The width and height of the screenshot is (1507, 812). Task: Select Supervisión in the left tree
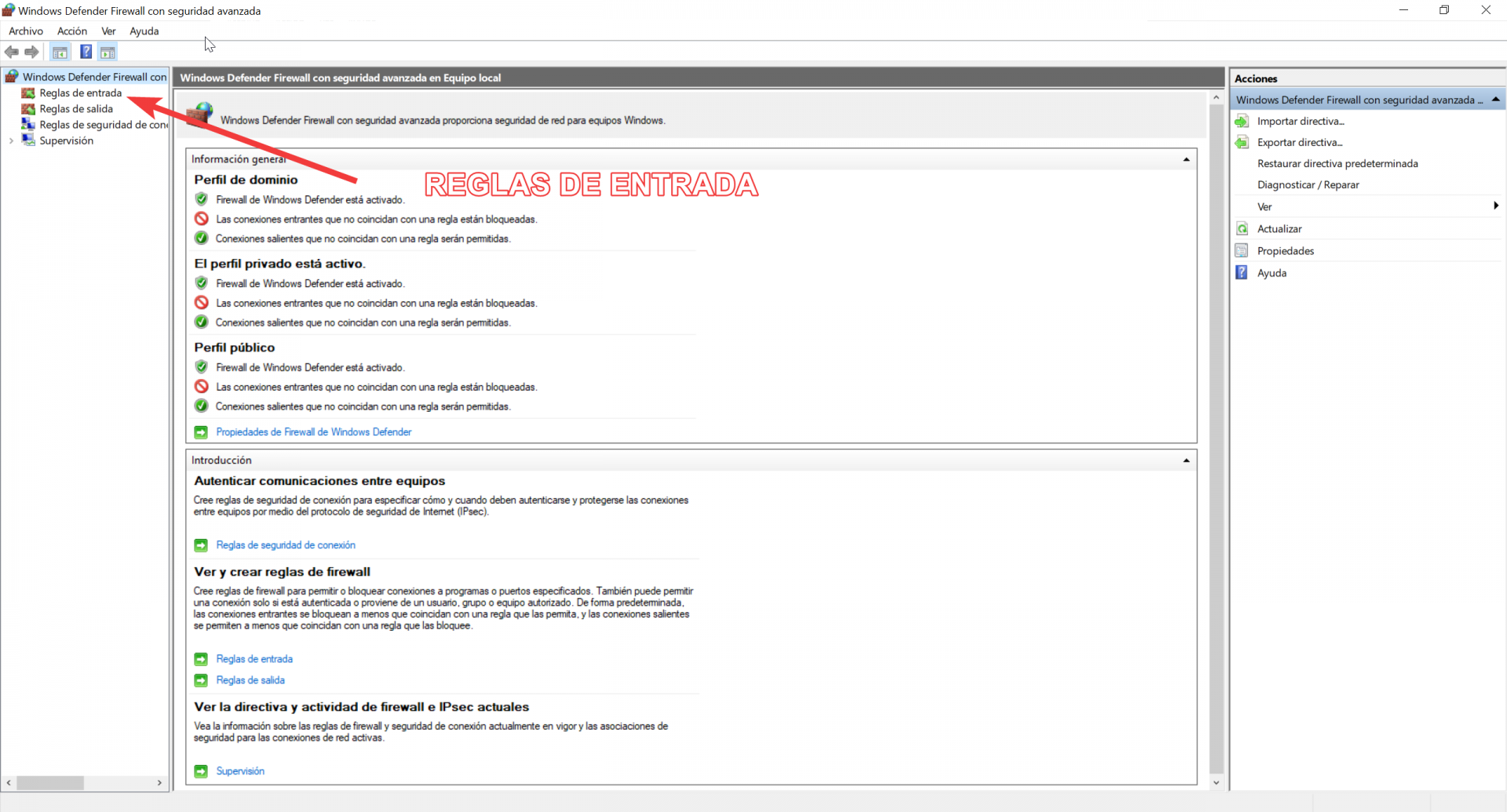(67, 141)
